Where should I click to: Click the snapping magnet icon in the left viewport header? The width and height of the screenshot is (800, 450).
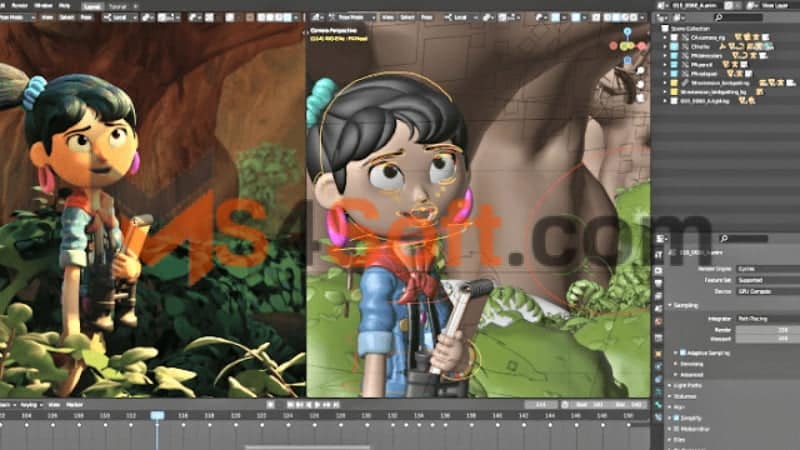coord(161,17)
